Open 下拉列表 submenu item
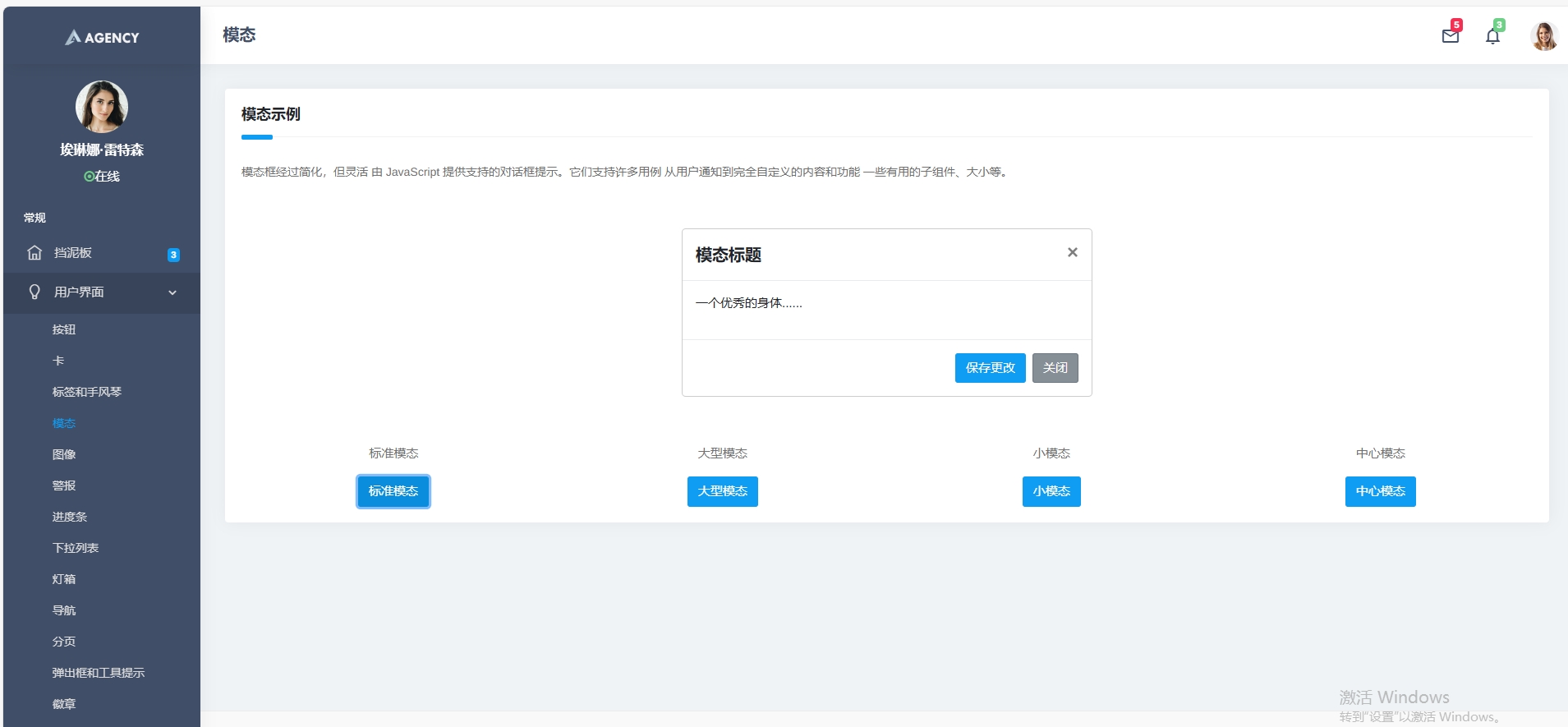This screenshot has width=1568, height=727. 76,548
